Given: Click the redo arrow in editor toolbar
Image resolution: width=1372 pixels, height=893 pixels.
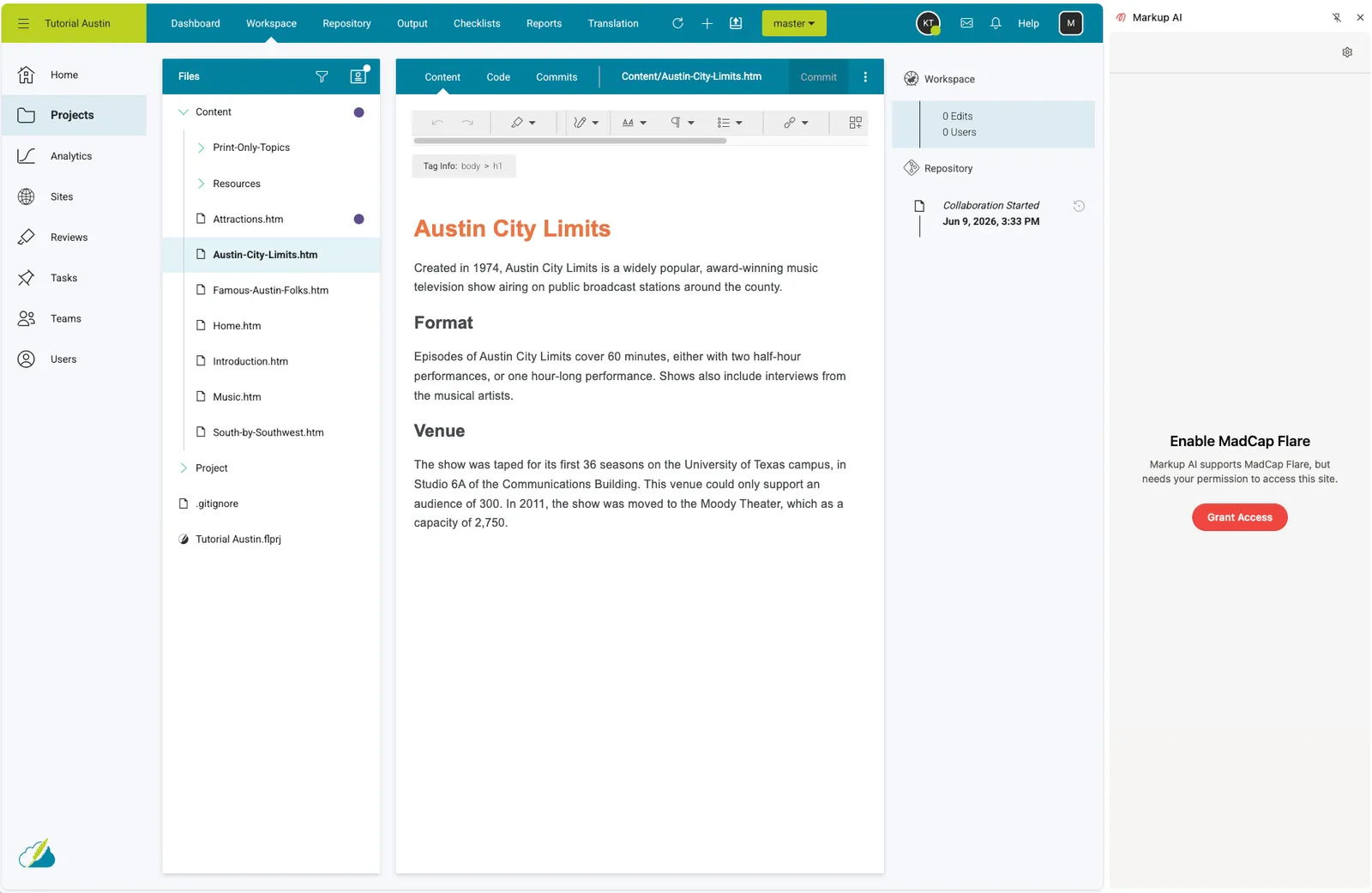Looking at the screenshot, I should 467,123.
